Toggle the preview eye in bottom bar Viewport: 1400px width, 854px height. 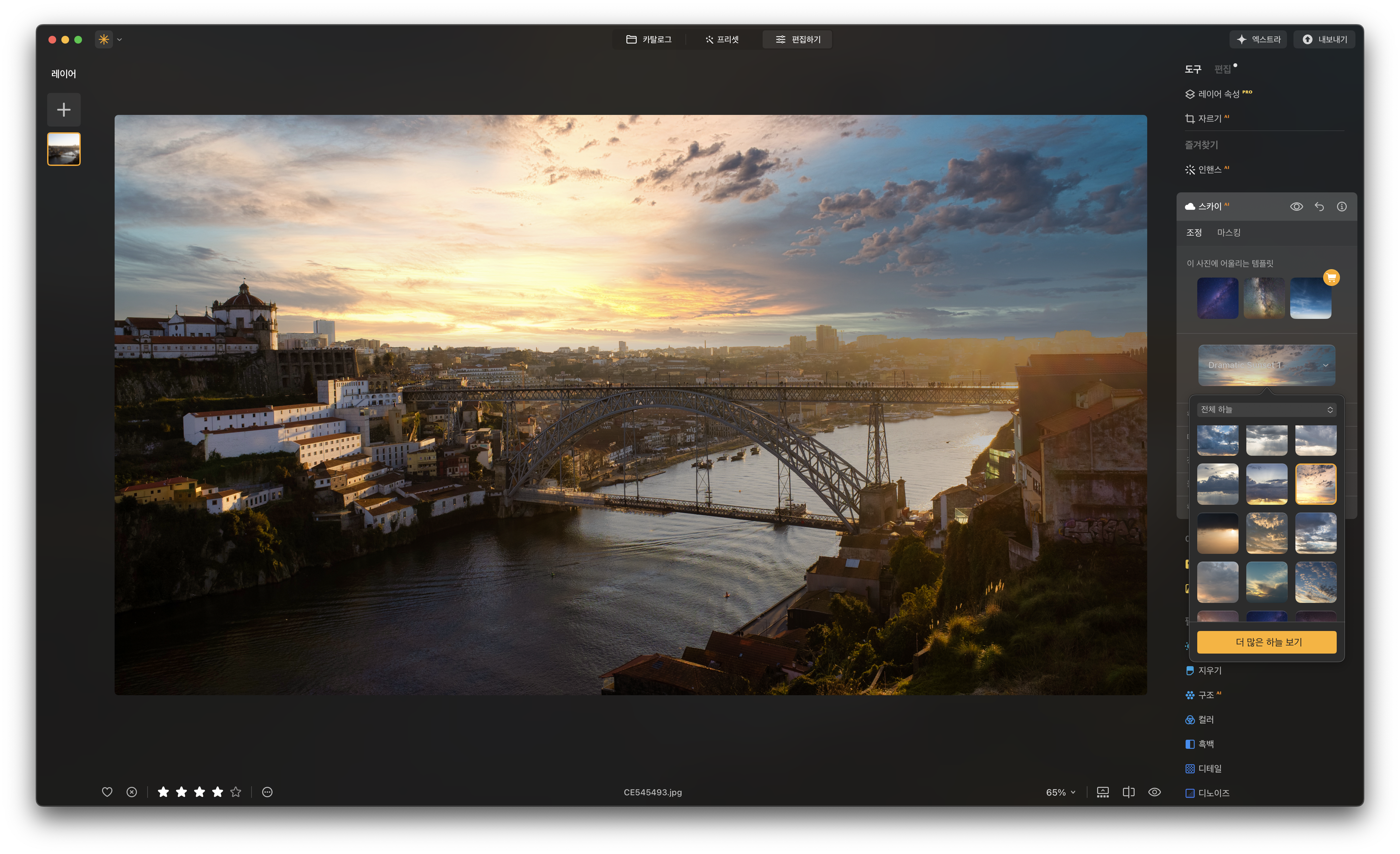click(x=1154, y=792)
